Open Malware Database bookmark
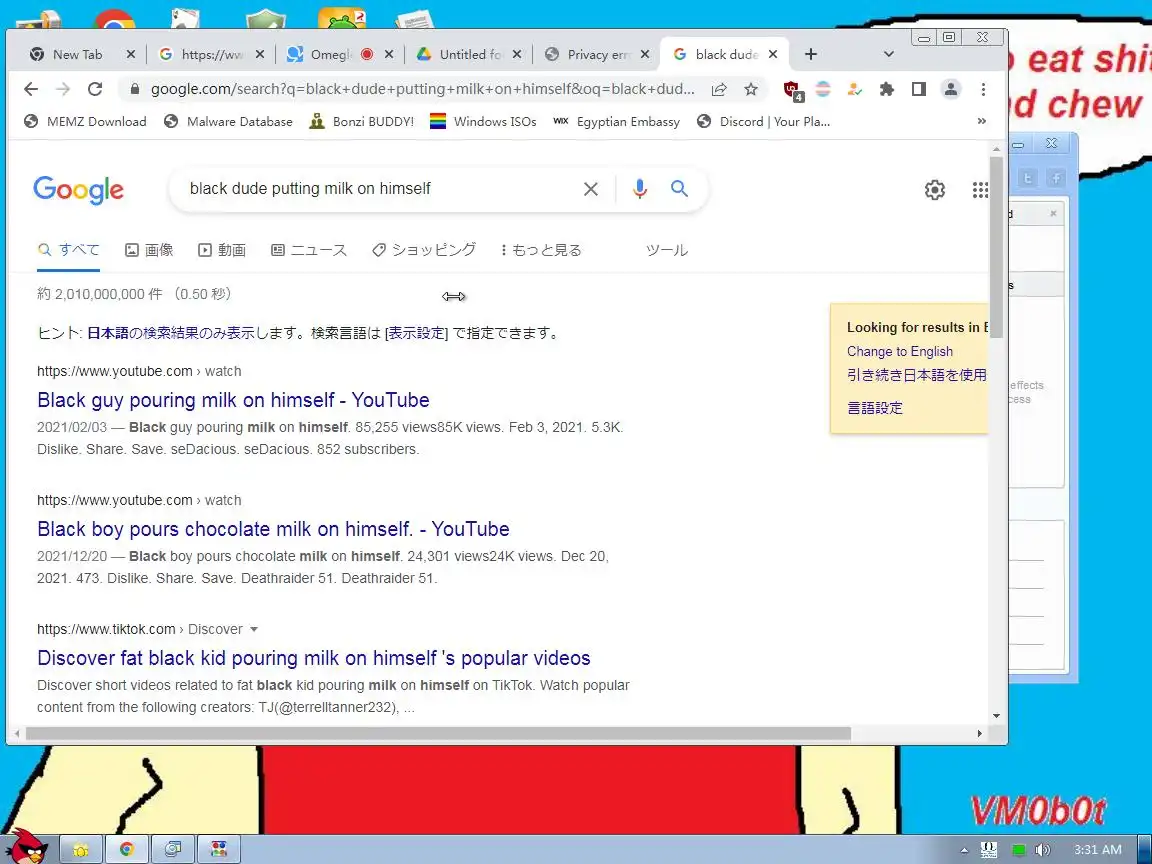Image resolution: width=1152 pixels, height=864 pixels. 228,121
